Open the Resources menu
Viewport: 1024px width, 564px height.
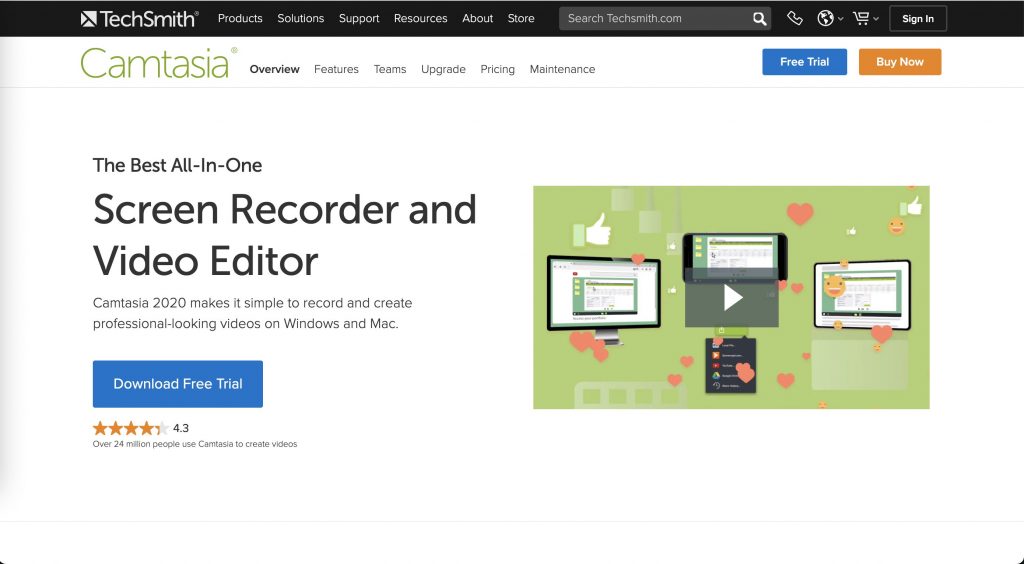tap(421, 18)
